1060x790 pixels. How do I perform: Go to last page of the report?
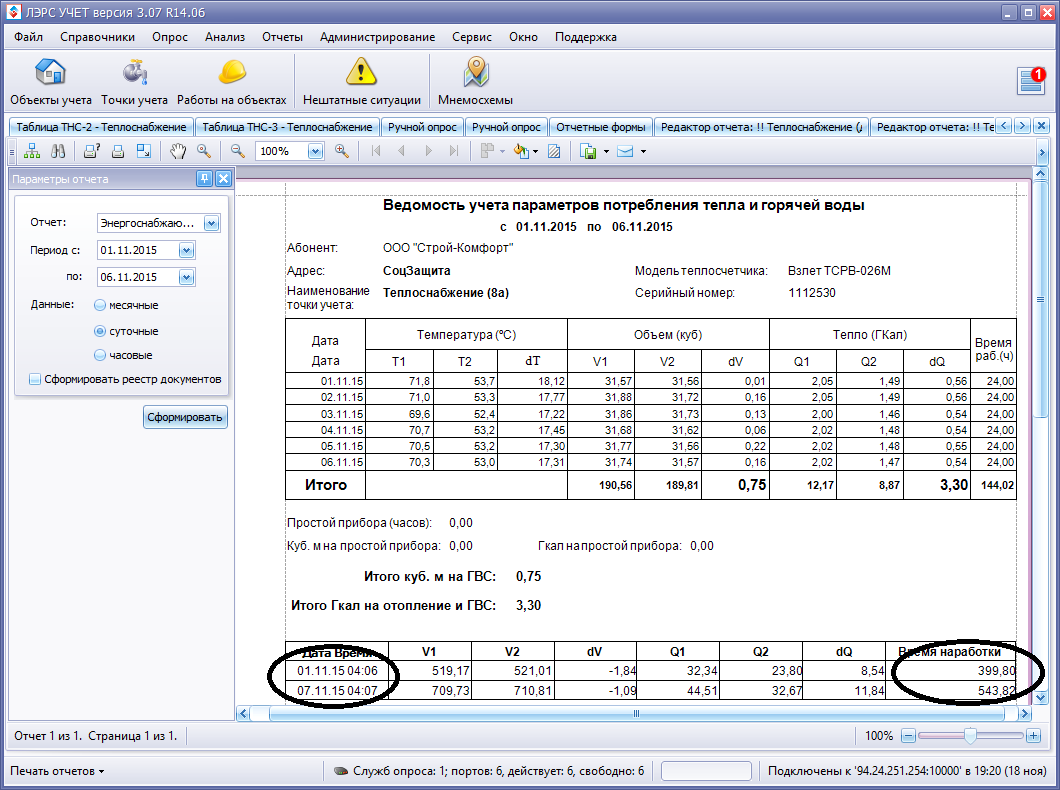point(454,151)
